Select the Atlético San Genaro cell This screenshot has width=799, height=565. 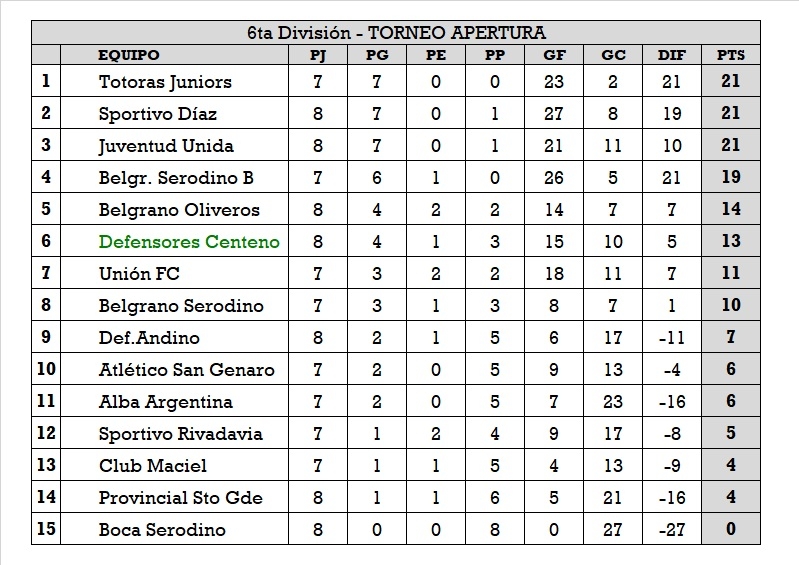(186, 370)
